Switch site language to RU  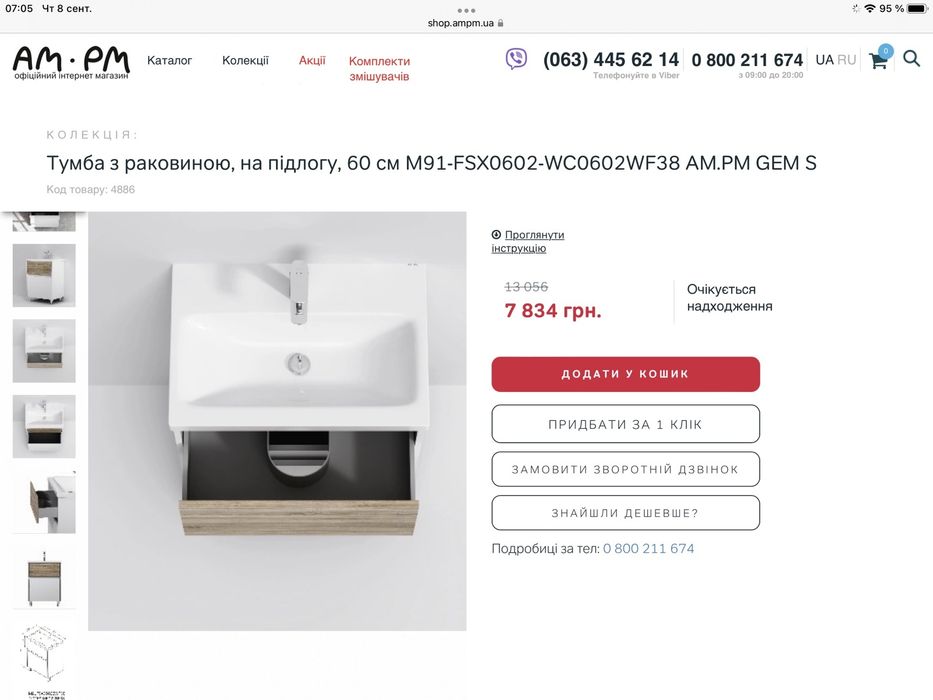[x=847, y=60]
